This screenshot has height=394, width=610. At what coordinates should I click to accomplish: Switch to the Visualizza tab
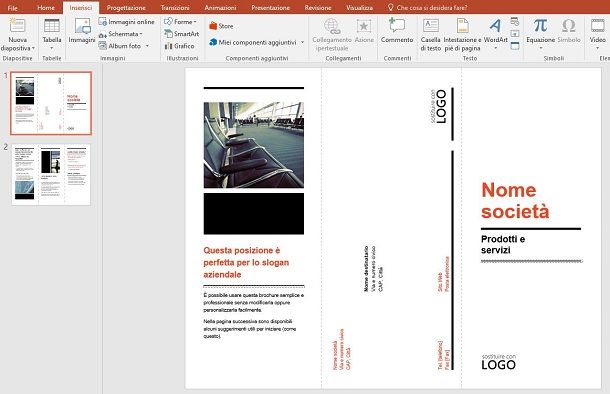pyautogui.click(x=359, y=8)
